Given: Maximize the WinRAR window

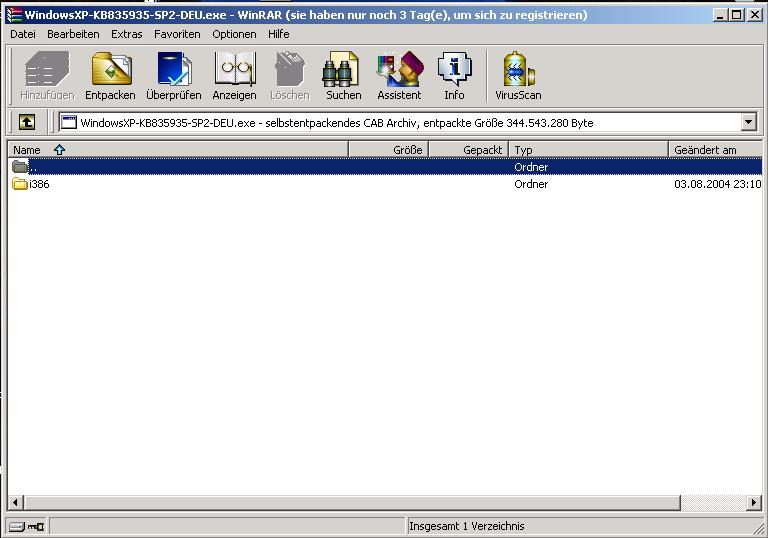Looking at the screenshot, I should pos(736,15).
